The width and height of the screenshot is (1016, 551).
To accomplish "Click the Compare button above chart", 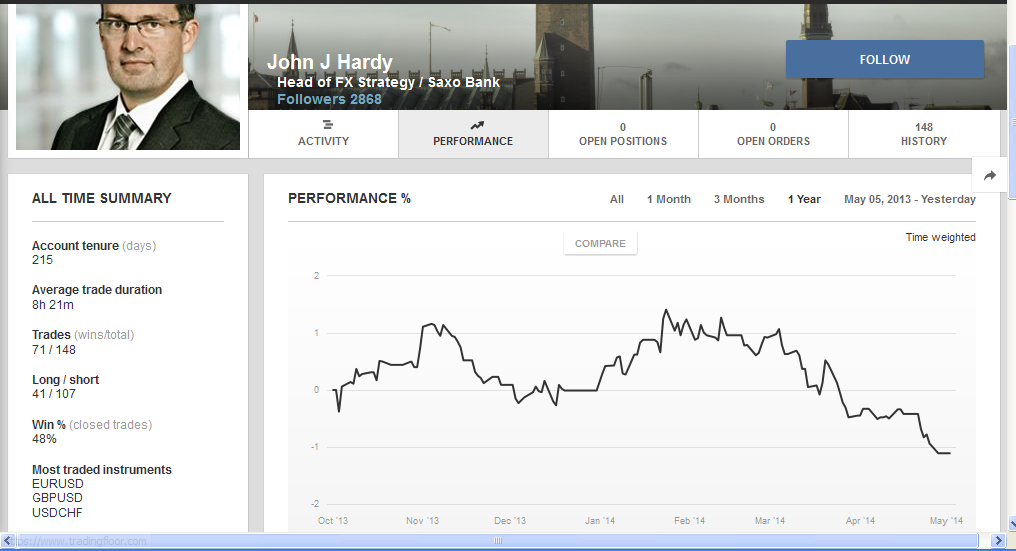I will [x=600, y=243].
